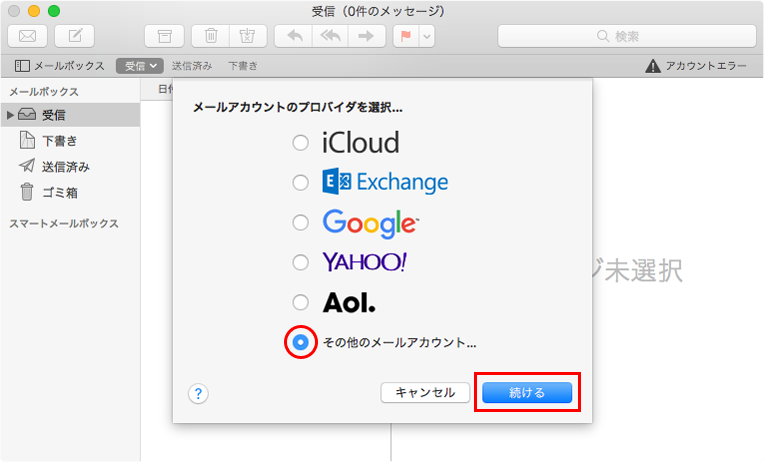764x462 pixels.
Task: Click the red Flag icon
Action: (406, 36)
